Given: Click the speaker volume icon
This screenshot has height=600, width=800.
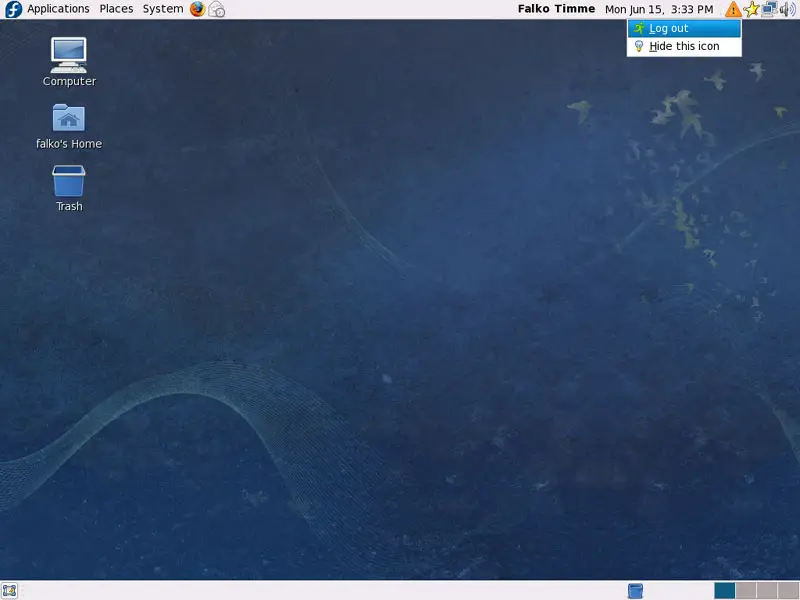Looking at the screenshot, I should [787, 9].
